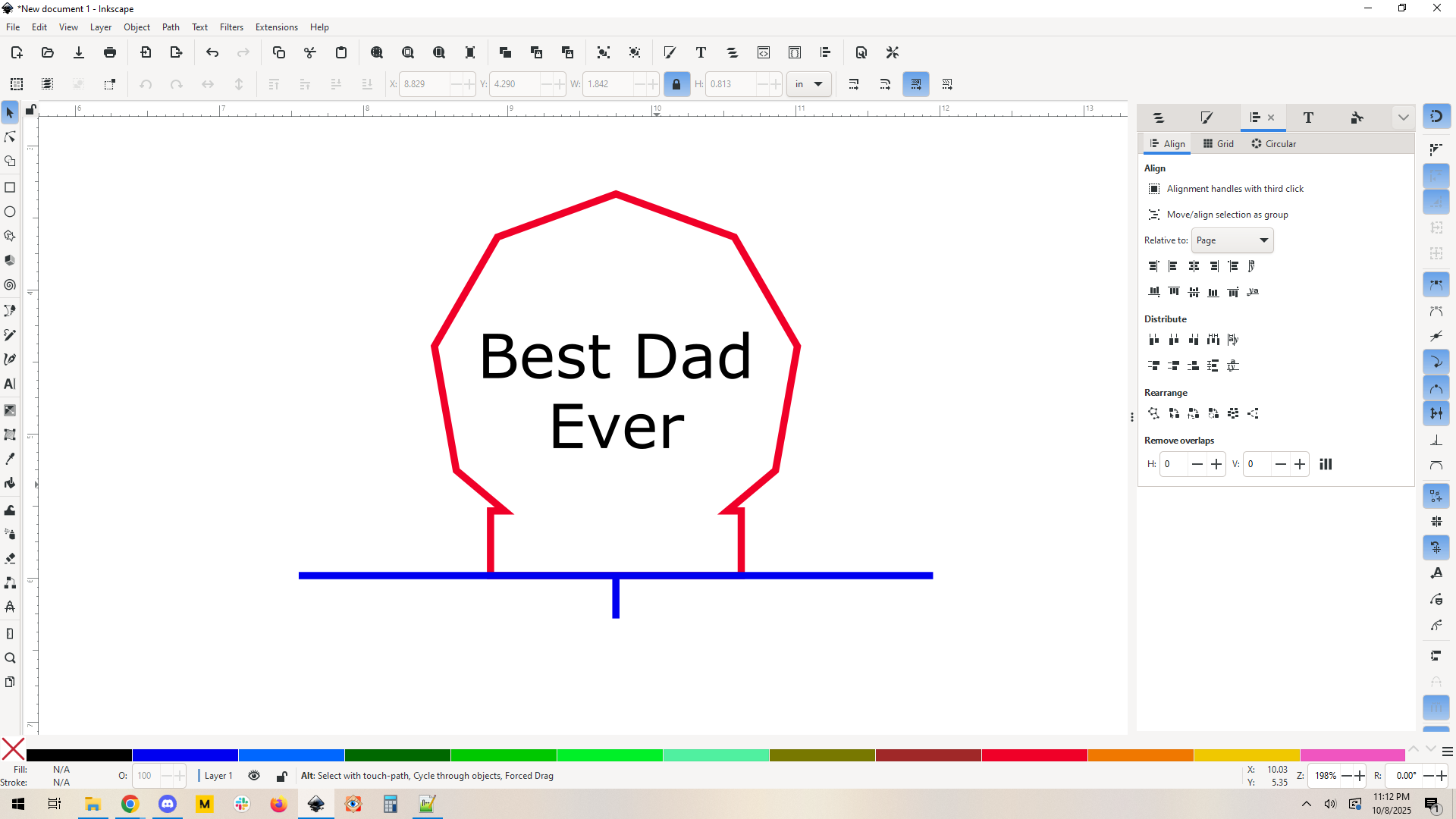
Task: Select the Ellipse tool
Action: 10,212
